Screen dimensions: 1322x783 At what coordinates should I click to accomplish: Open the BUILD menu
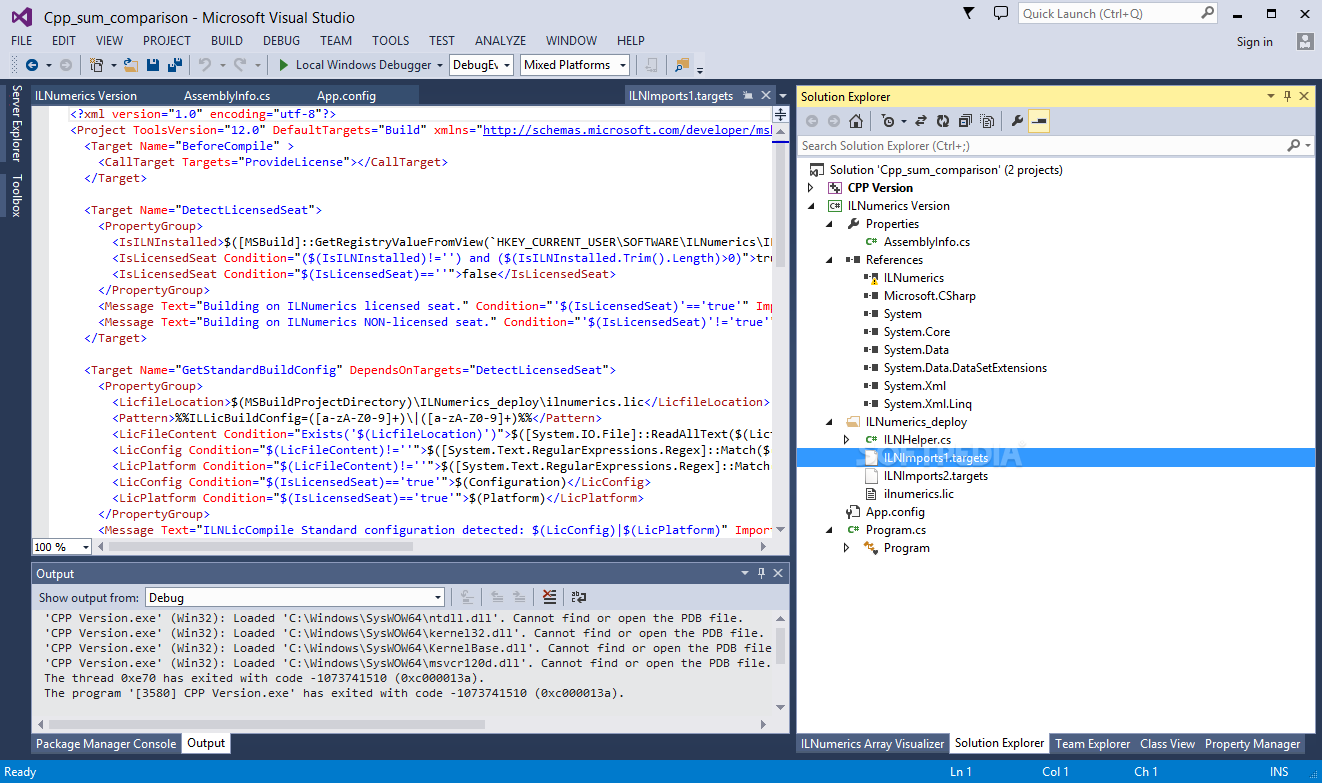[227, 41]
